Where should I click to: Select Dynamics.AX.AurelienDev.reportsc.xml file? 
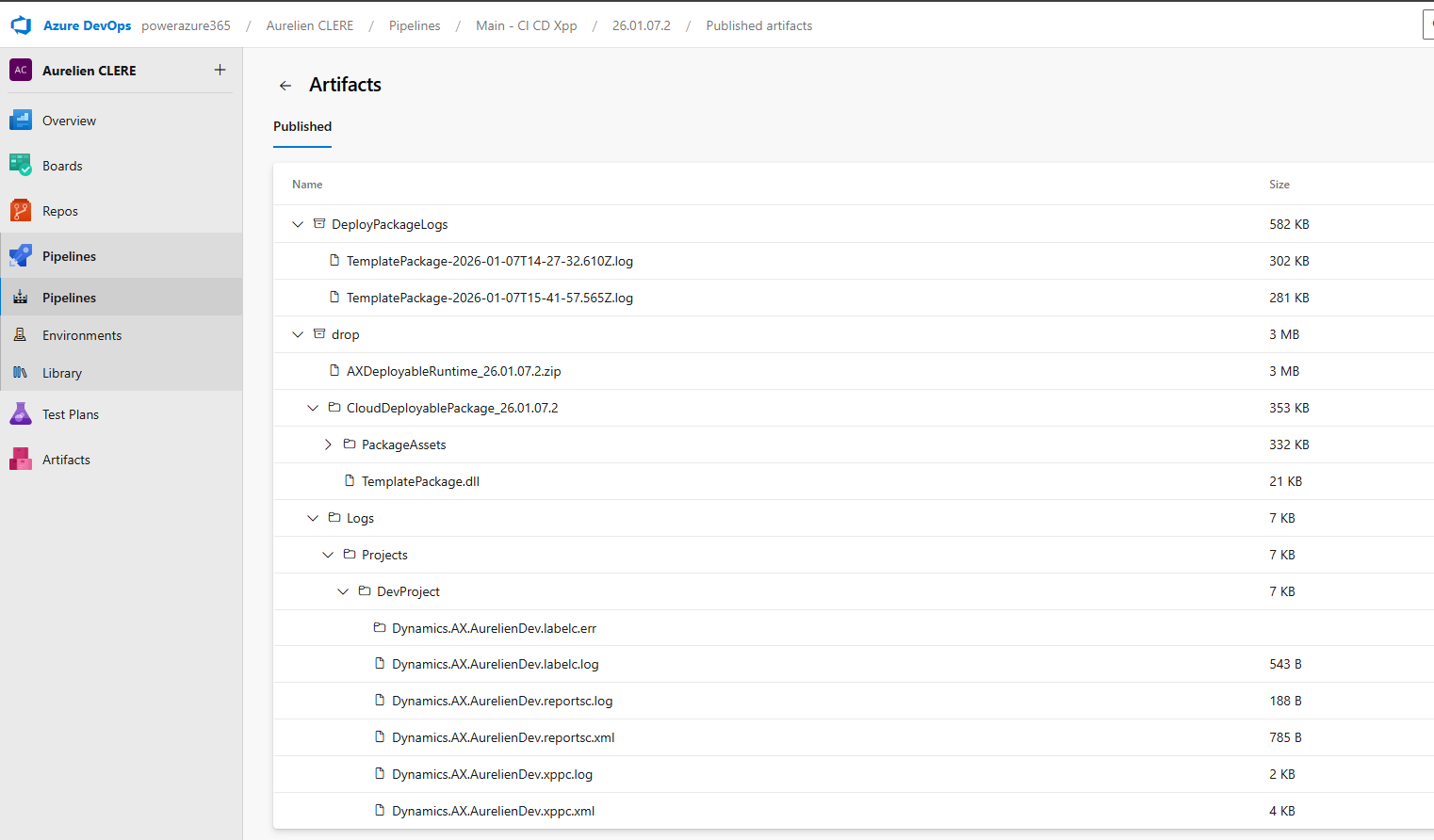(x=503, y=737)
